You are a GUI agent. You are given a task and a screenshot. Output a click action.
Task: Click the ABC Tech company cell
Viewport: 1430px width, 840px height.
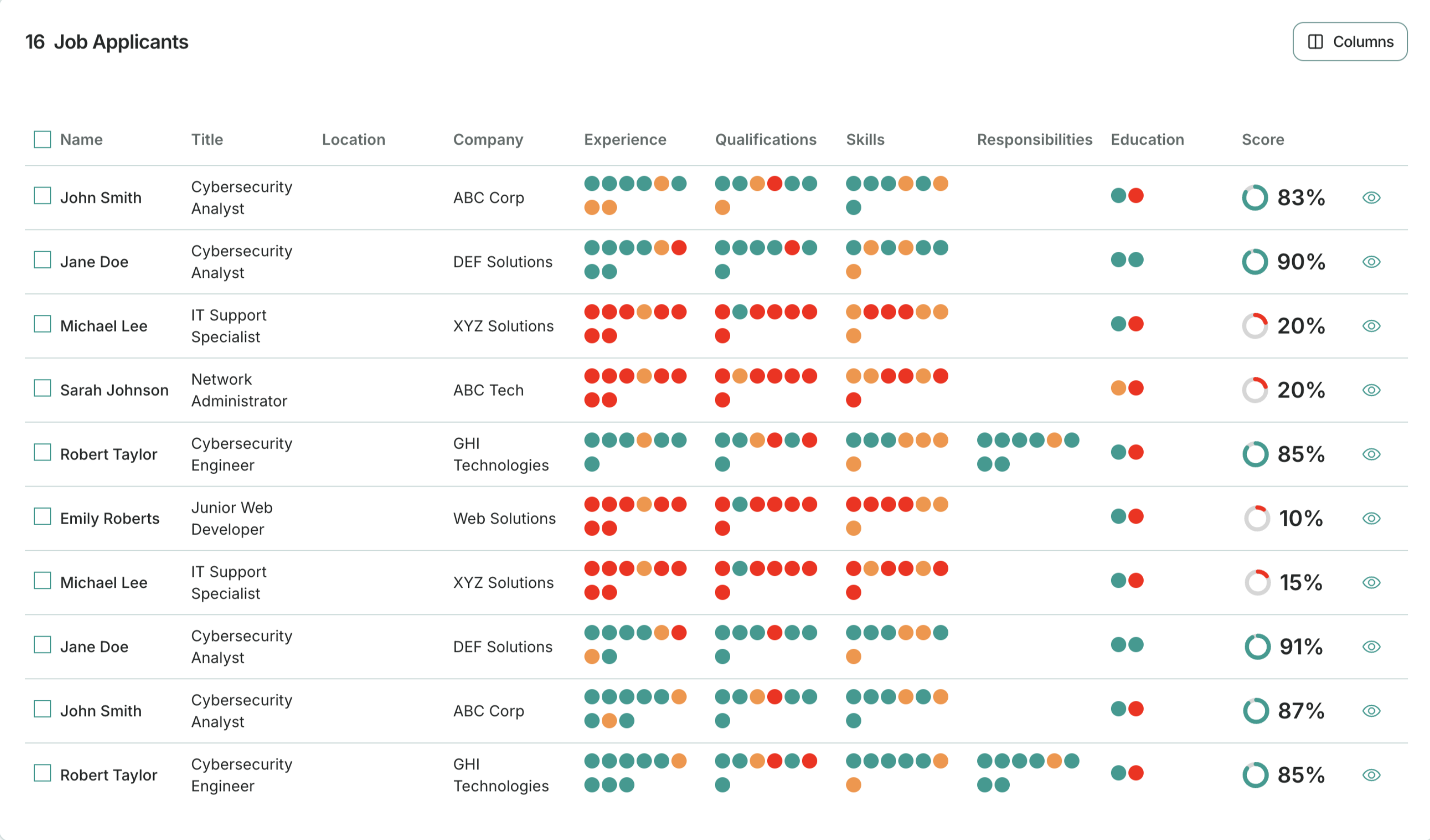488,390
